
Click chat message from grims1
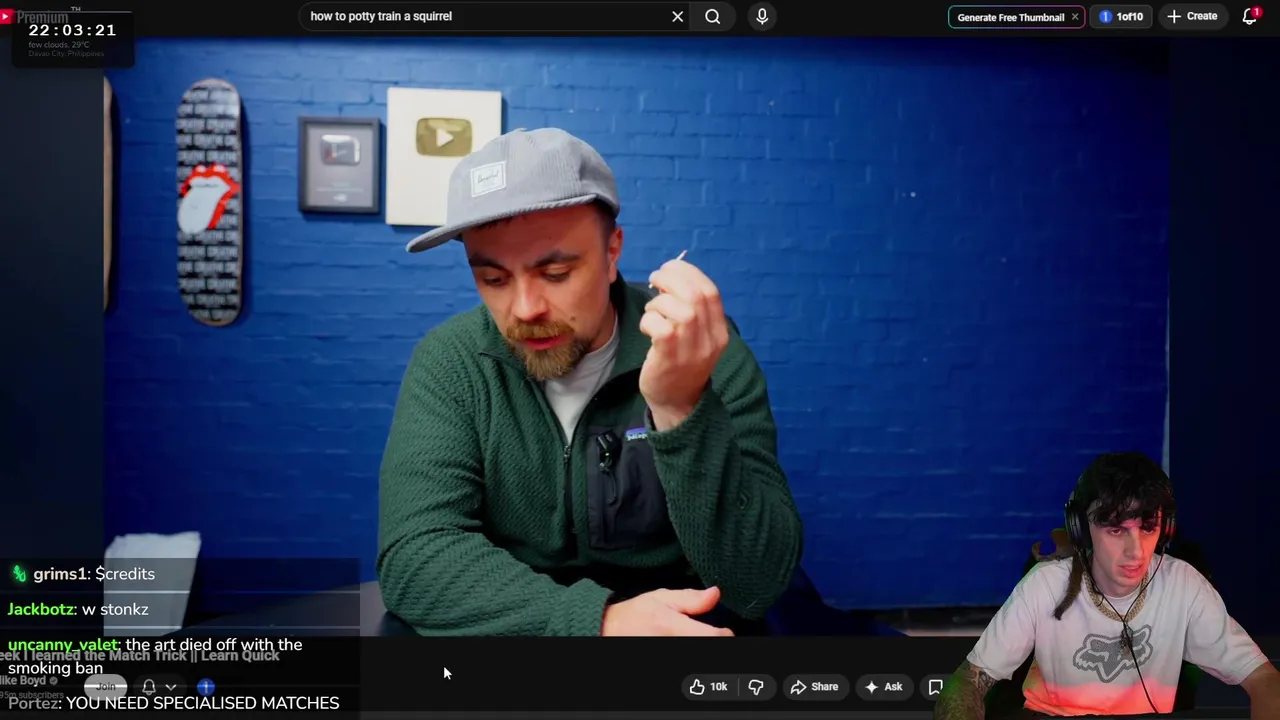coord(84,574)
